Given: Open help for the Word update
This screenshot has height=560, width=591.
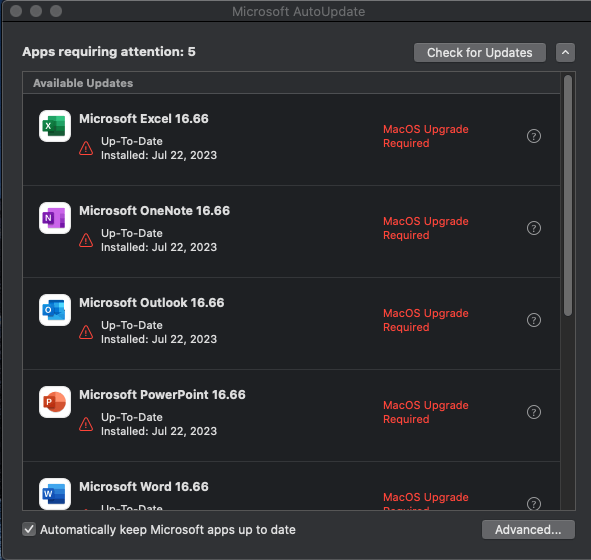Looking at the screenshot, I should click(x=534, y=503).
